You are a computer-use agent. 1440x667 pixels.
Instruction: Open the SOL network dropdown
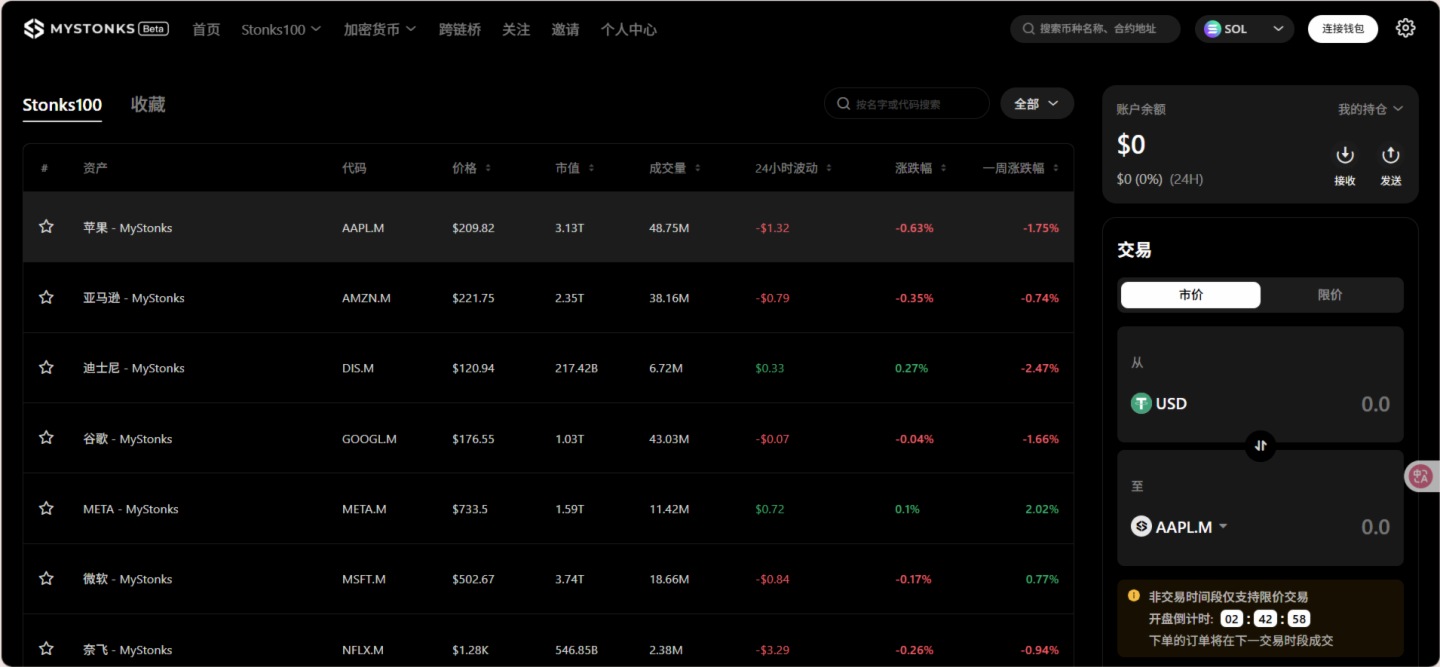[x=1243, y=28]
